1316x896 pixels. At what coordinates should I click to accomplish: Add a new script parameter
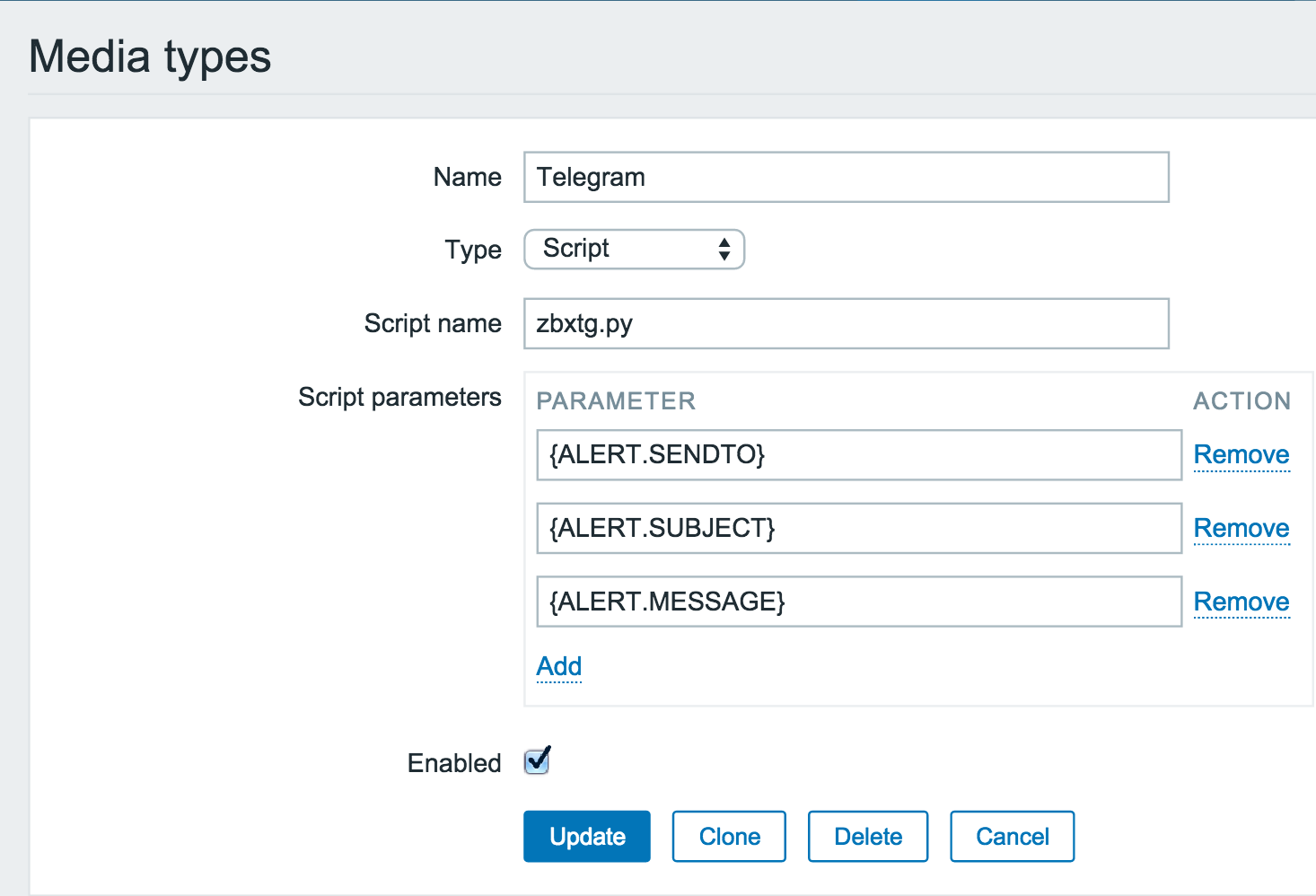click(x=559, y=666)
